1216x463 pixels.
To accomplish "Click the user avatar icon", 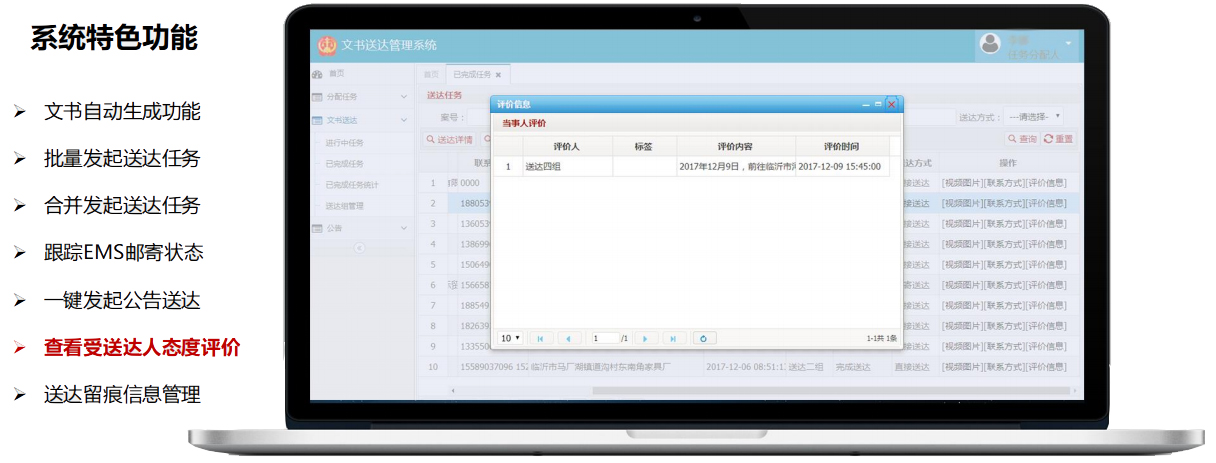I will [x=990, y=43].
